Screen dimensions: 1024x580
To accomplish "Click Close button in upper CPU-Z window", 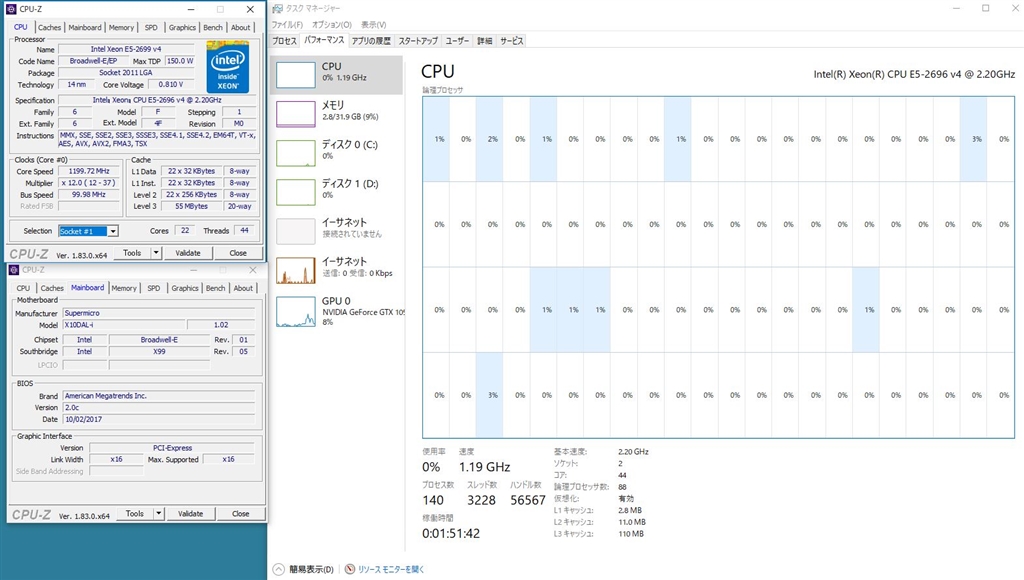I will pos(238,253).
